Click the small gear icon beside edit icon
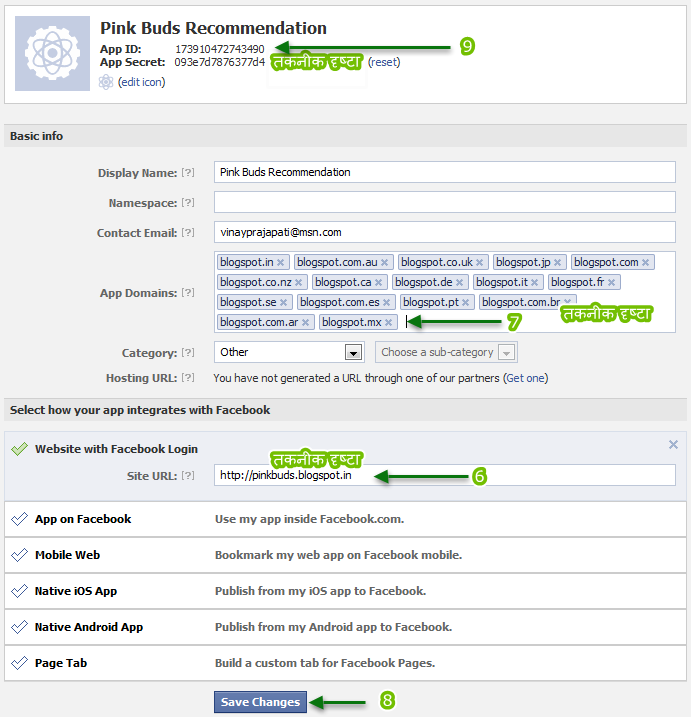The width and height of the screenshot is (691, 717). [106, 82]
